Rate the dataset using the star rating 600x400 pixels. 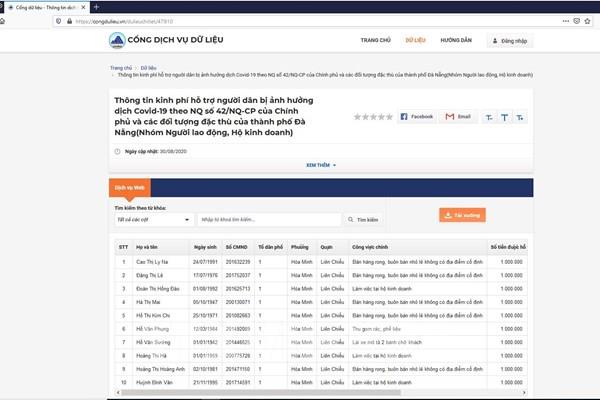372,117
